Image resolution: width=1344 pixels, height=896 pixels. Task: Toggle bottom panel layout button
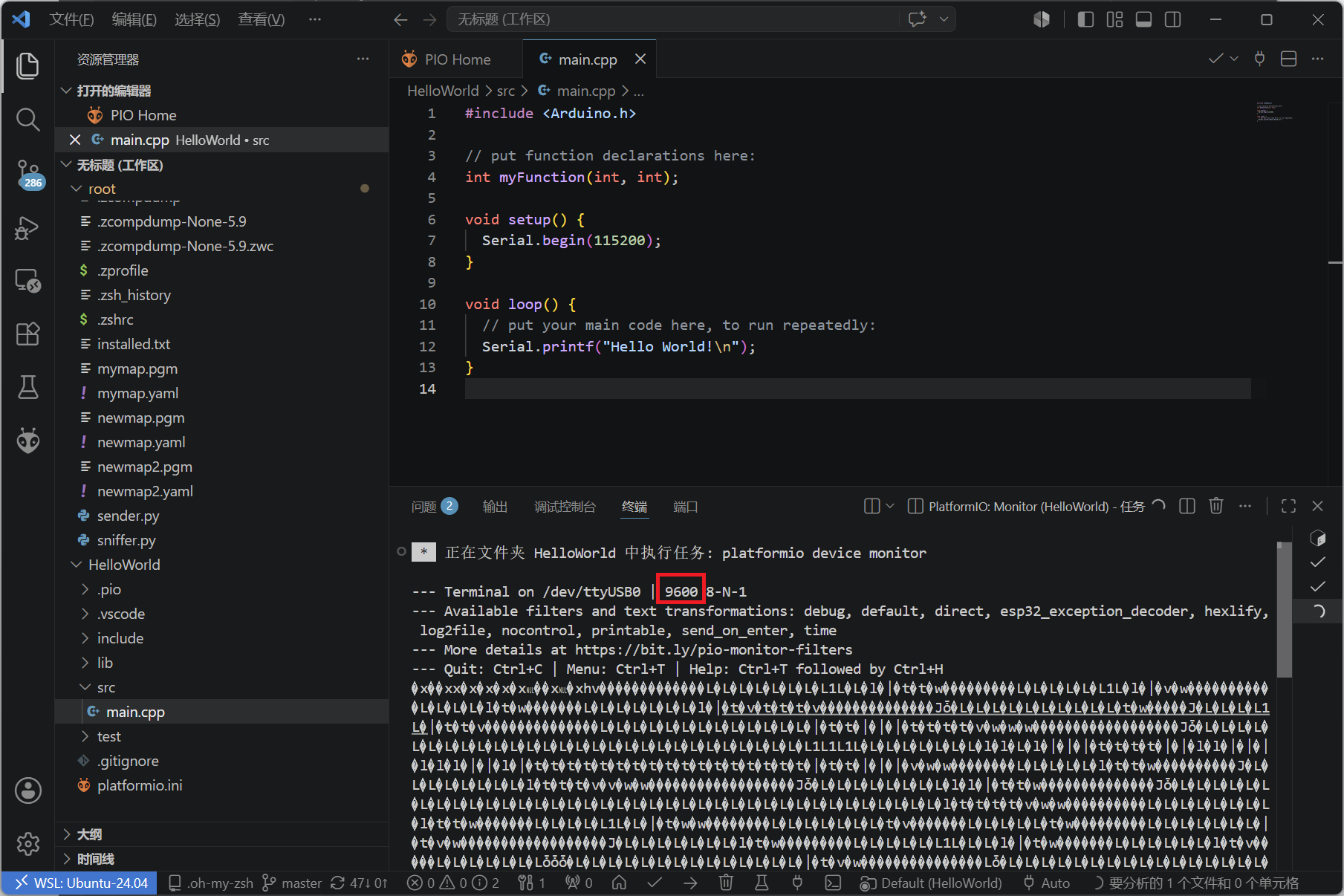1144,19
